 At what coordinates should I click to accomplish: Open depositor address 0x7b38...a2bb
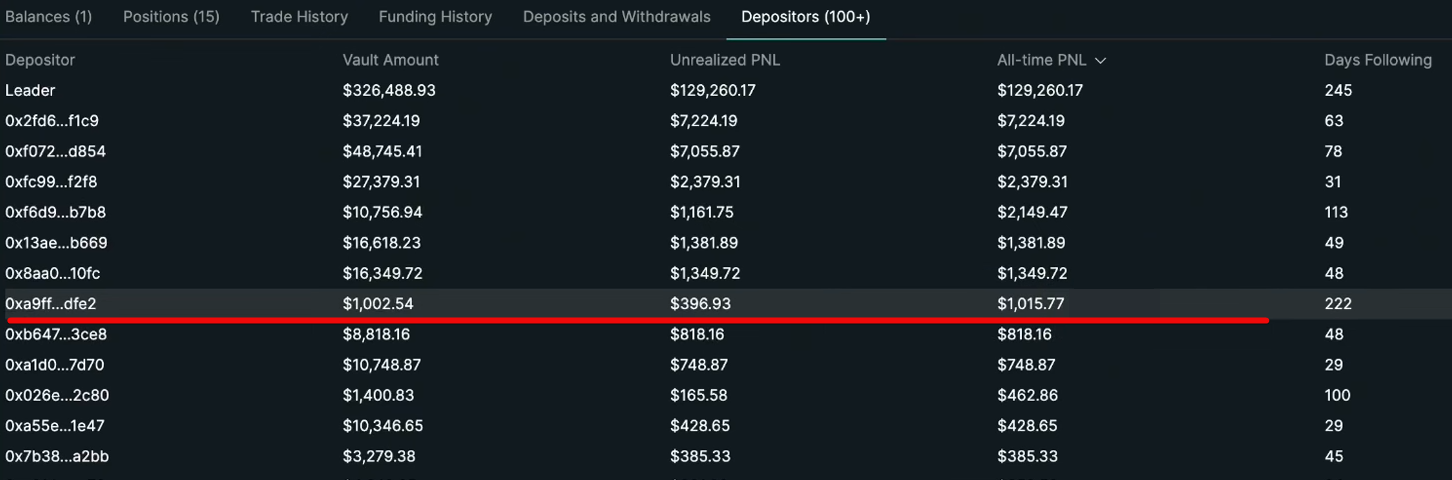point(56,456)
